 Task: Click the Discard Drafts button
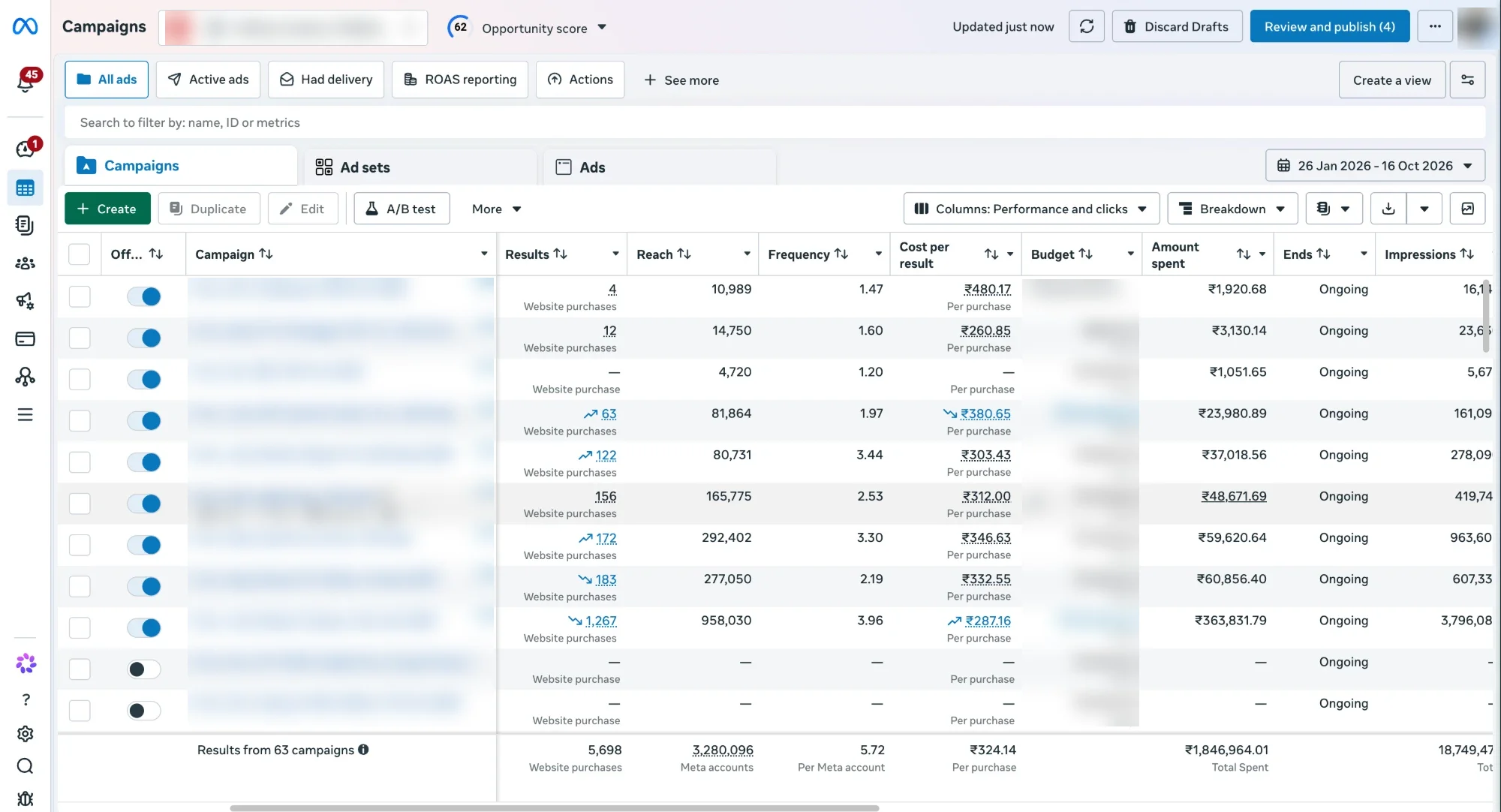[x=1177, y=27]
